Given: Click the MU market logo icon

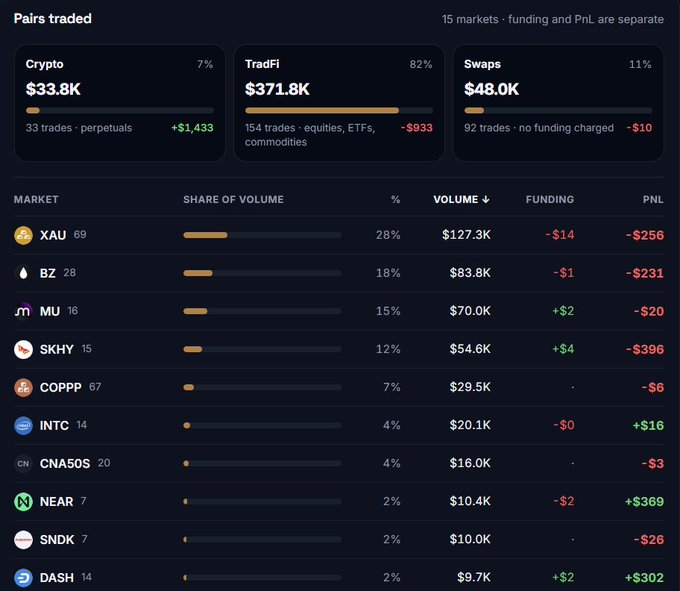Looking at the screenshot, I should click(23, 311).
